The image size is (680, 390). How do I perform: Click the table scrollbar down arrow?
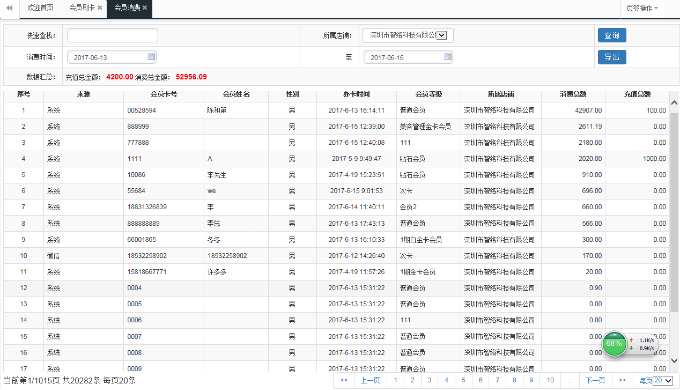[674, 360]
